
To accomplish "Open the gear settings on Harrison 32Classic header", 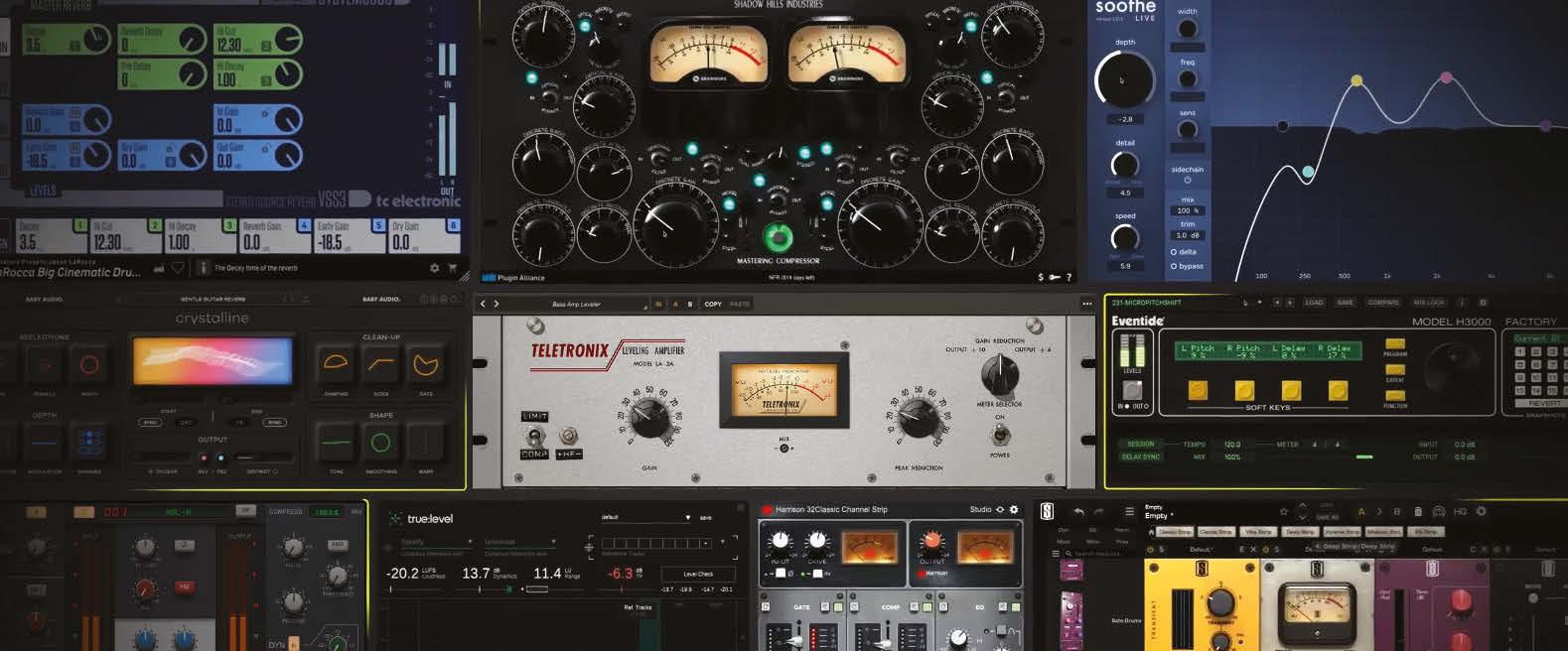I will (x=1014, y=509).
